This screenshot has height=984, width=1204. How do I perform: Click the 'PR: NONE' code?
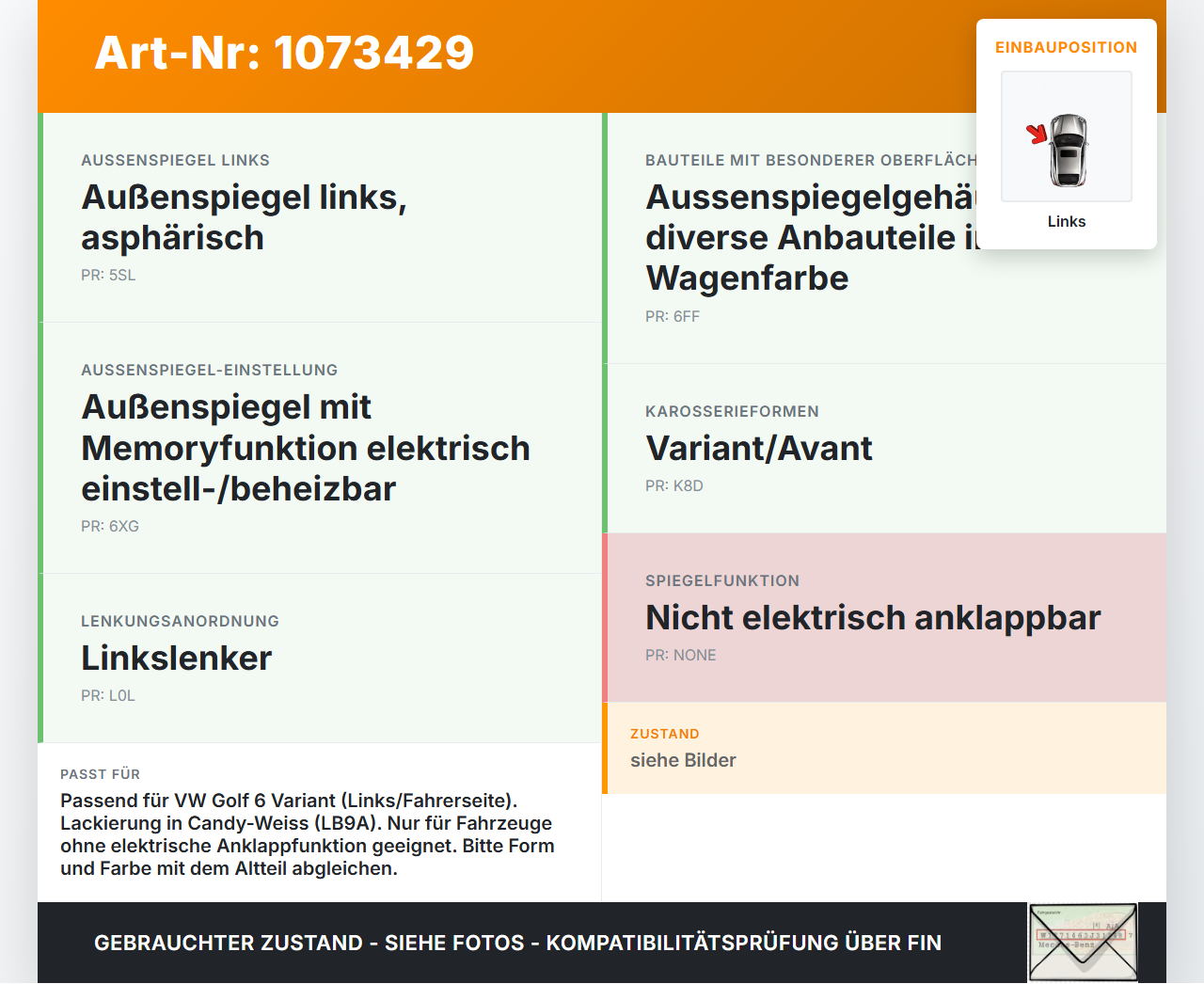pyautogui.click(x=681, y=655)
